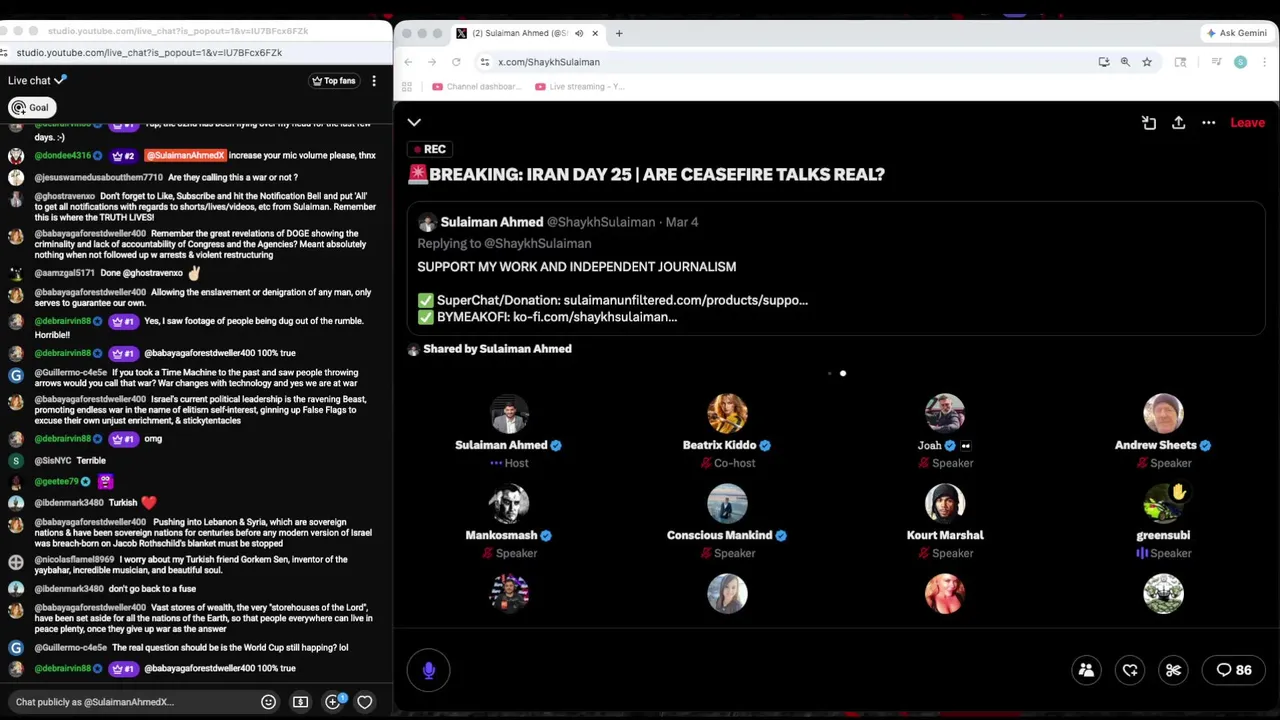1280x720 pixels.
Task: Click 'Shared by Sulaiman Ahmed' label
Action: click(x=497, y=349)
